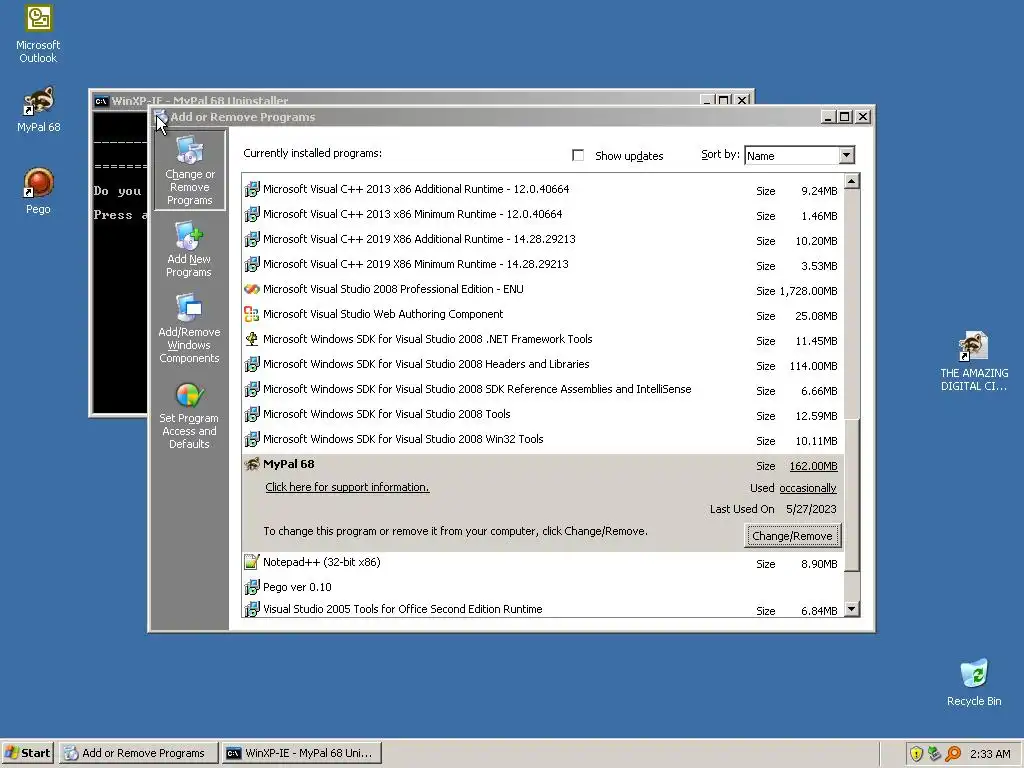Open Click here for support information link
Screen dimensions: 1024x768
tap(347, 487)
